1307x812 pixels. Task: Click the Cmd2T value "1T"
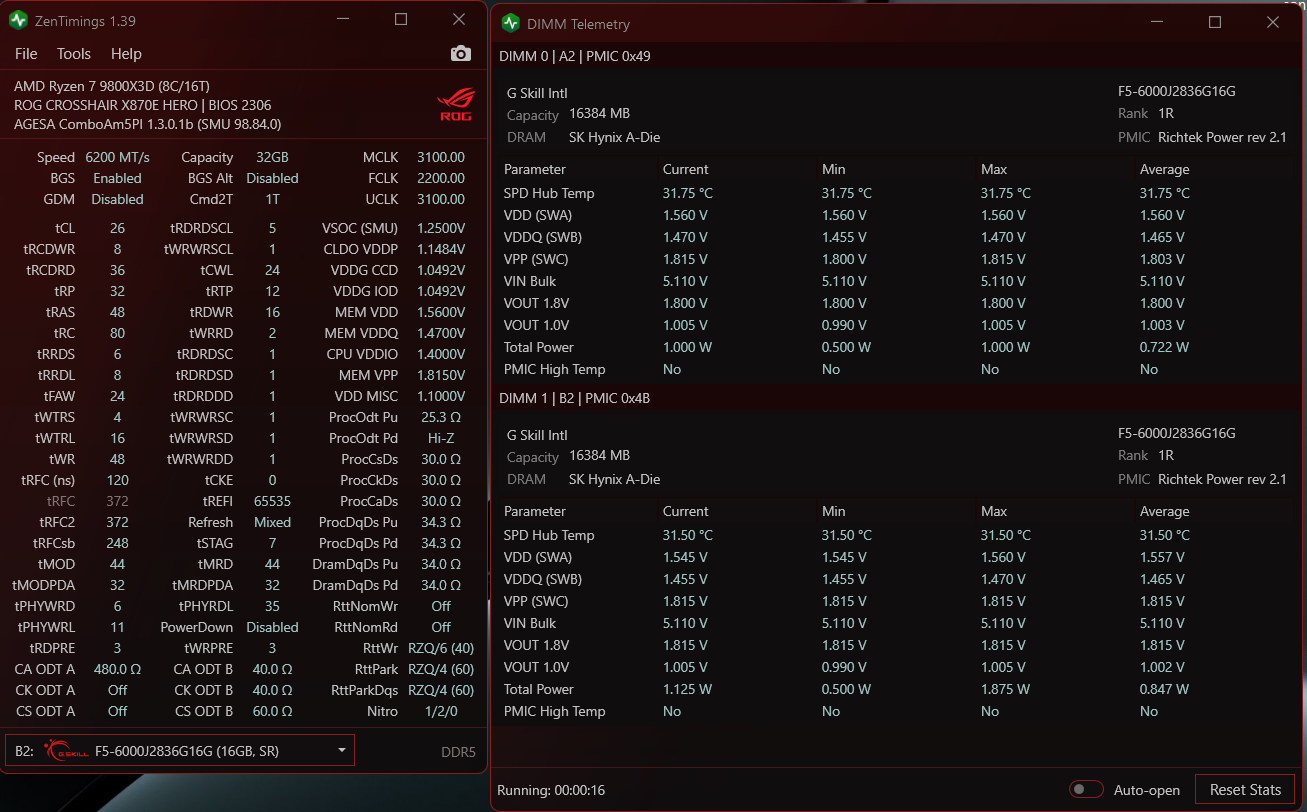point(272,199)
